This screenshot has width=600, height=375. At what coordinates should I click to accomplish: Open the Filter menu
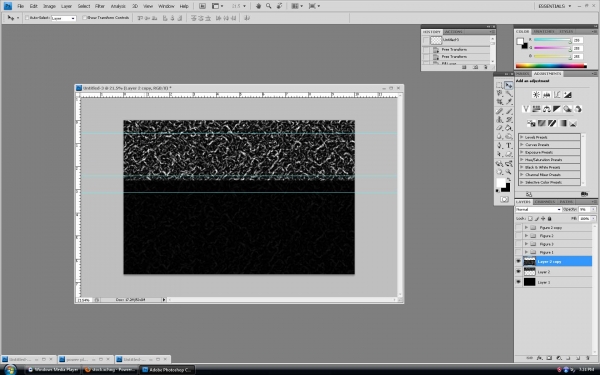99,6
